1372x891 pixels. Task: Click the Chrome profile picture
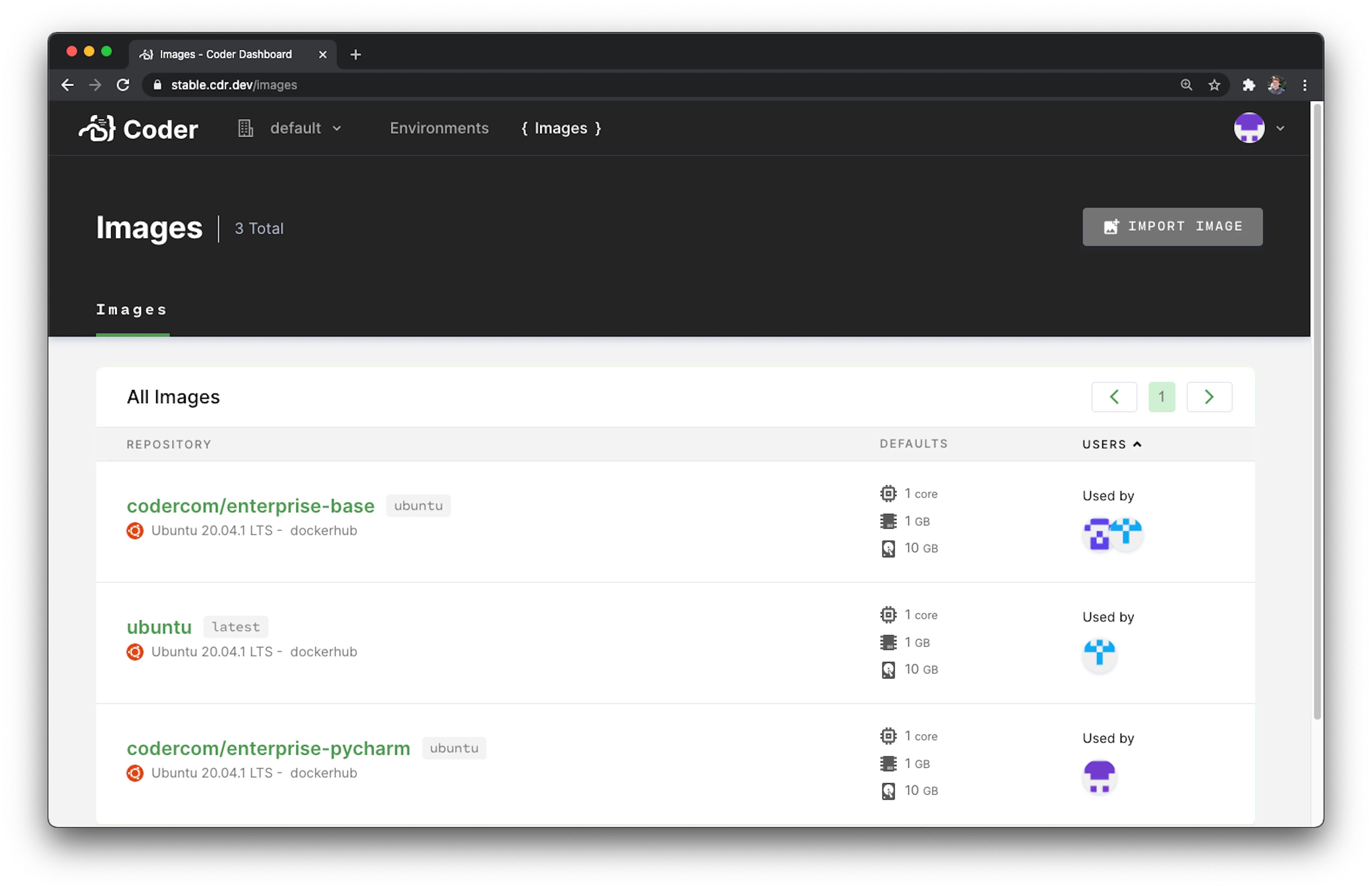(1276, 85)
